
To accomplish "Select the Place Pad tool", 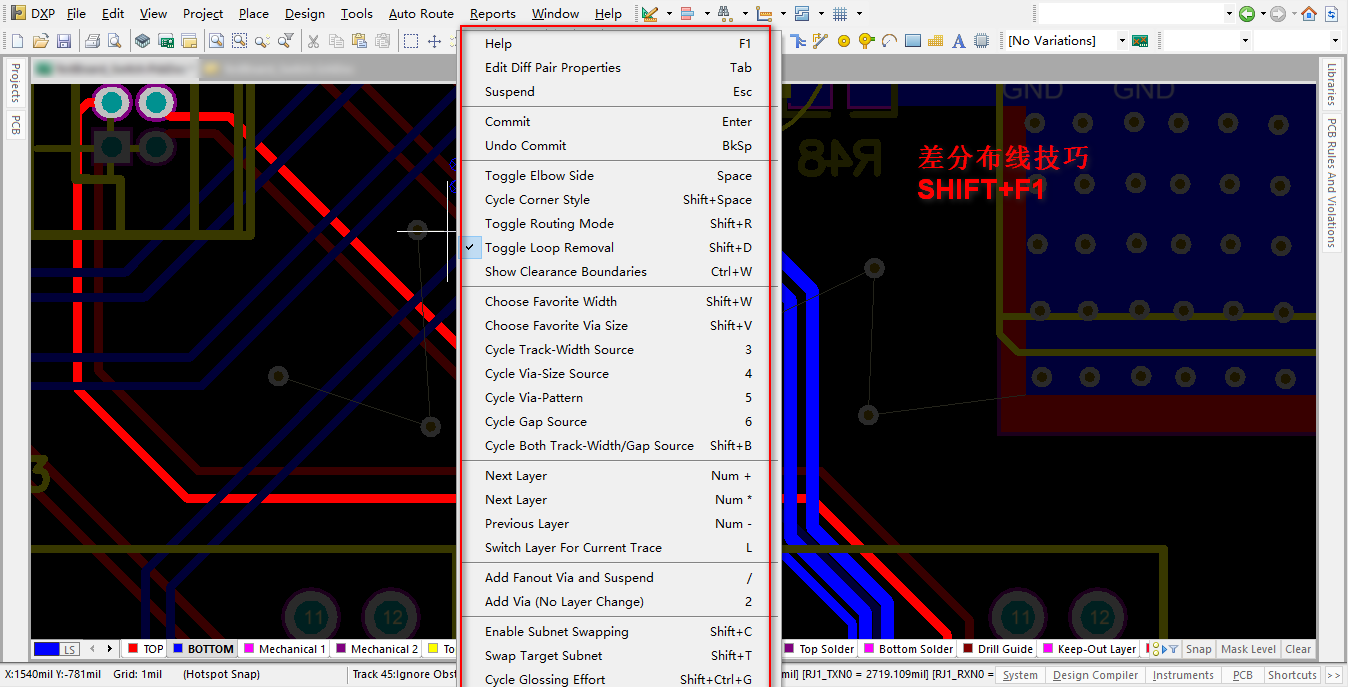I will click(843, 41).
